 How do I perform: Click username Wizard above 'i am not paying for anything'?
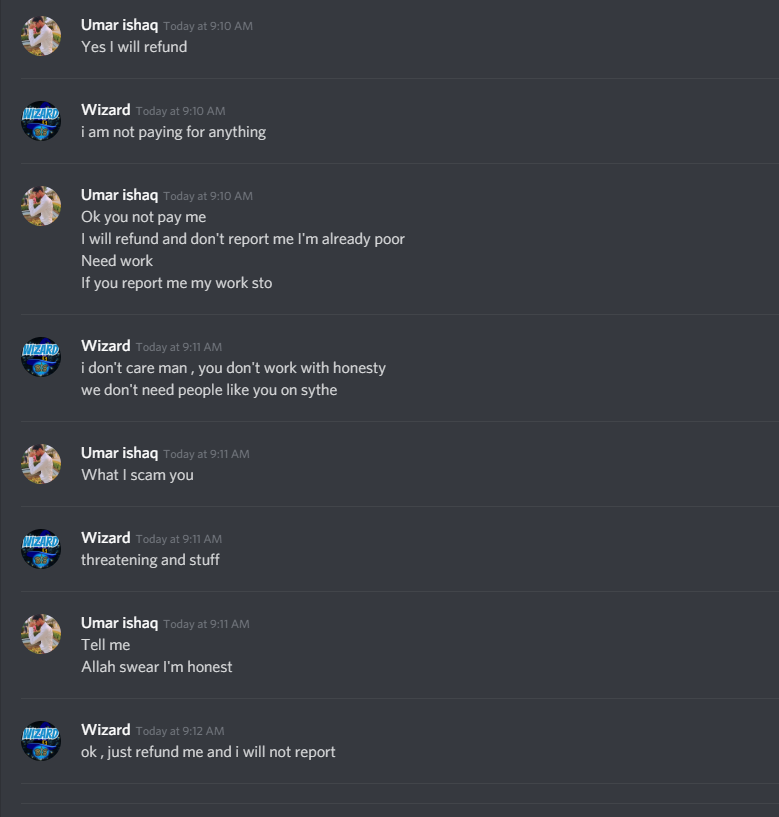[x=106, y=110]
